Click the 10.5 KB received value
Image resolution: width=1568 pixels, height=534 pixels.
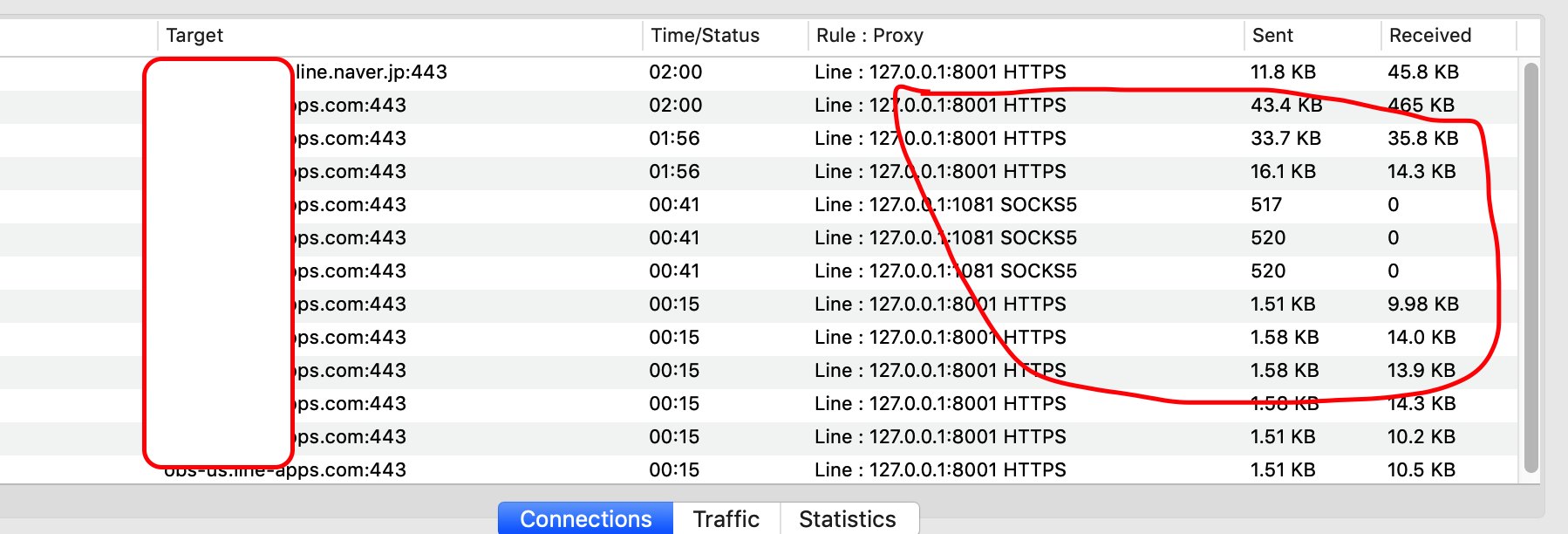click(x=1421, y=470)
